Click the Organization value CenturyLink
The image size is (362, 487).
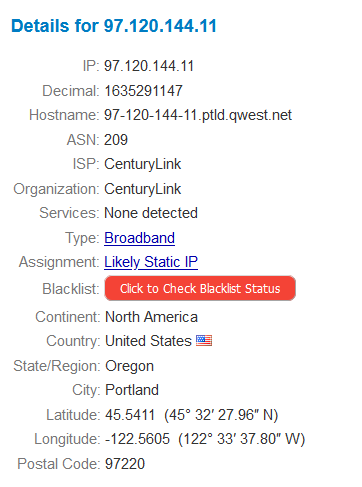click(x=143, y=189)
